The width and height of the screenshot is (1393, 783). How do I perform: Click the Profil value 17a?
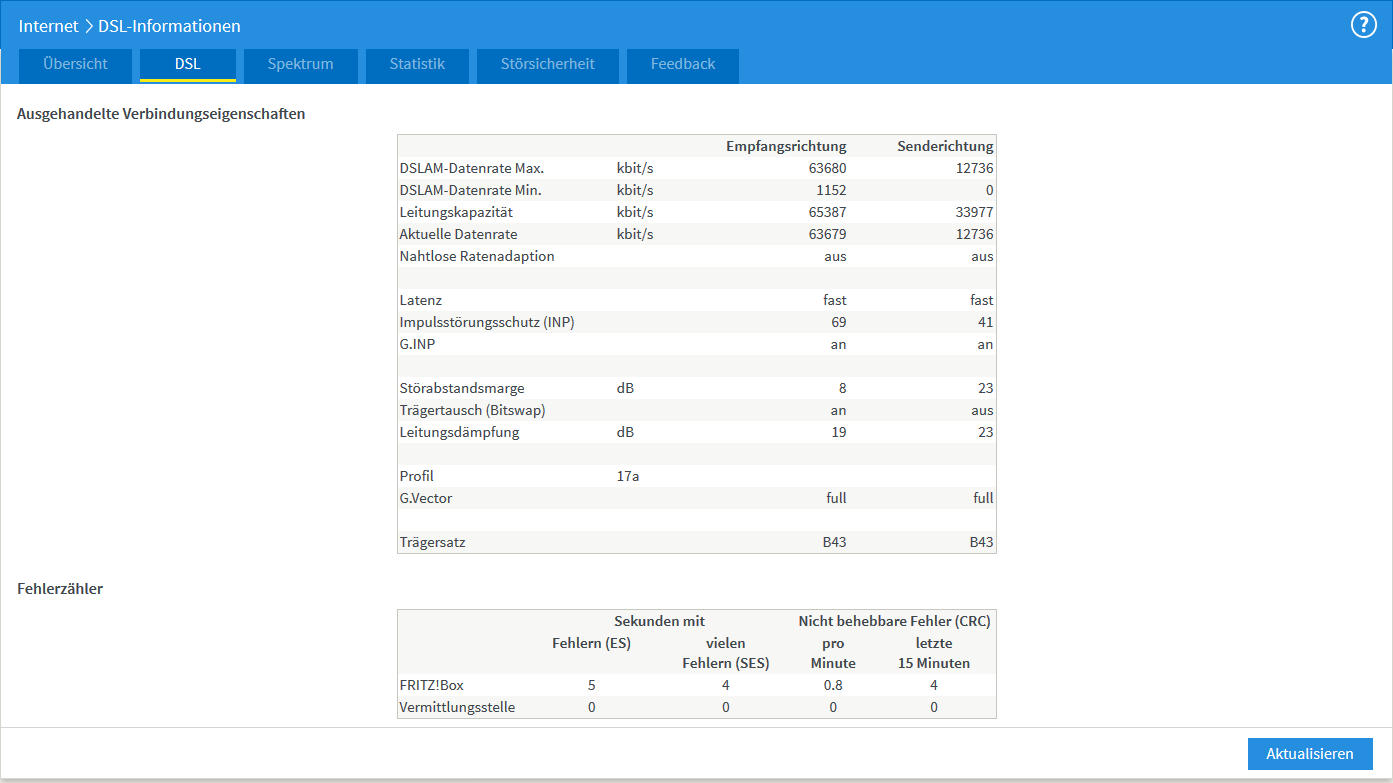pos(628,476)
